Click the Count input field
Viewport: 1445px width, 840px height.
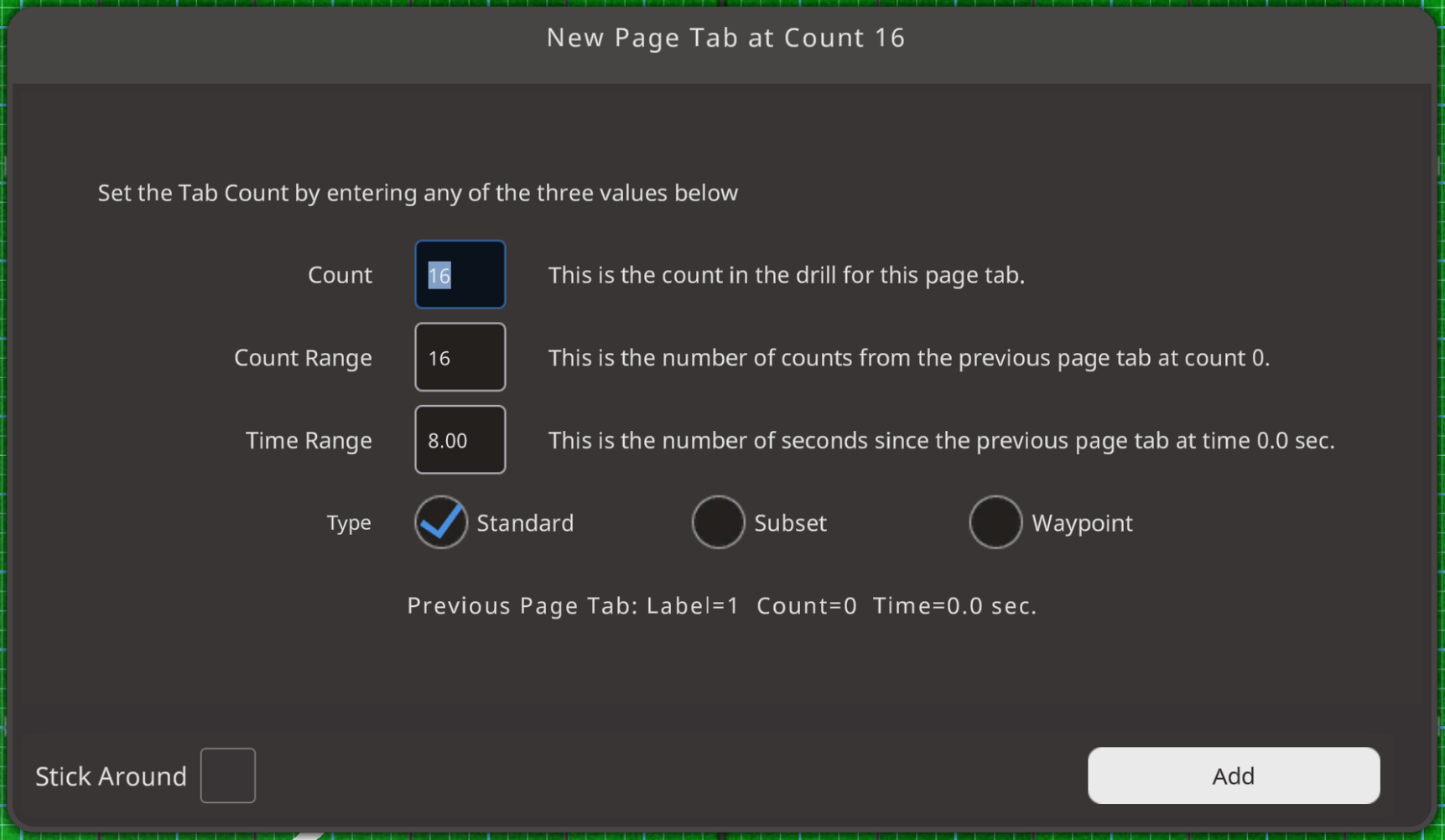coord(460,275)
